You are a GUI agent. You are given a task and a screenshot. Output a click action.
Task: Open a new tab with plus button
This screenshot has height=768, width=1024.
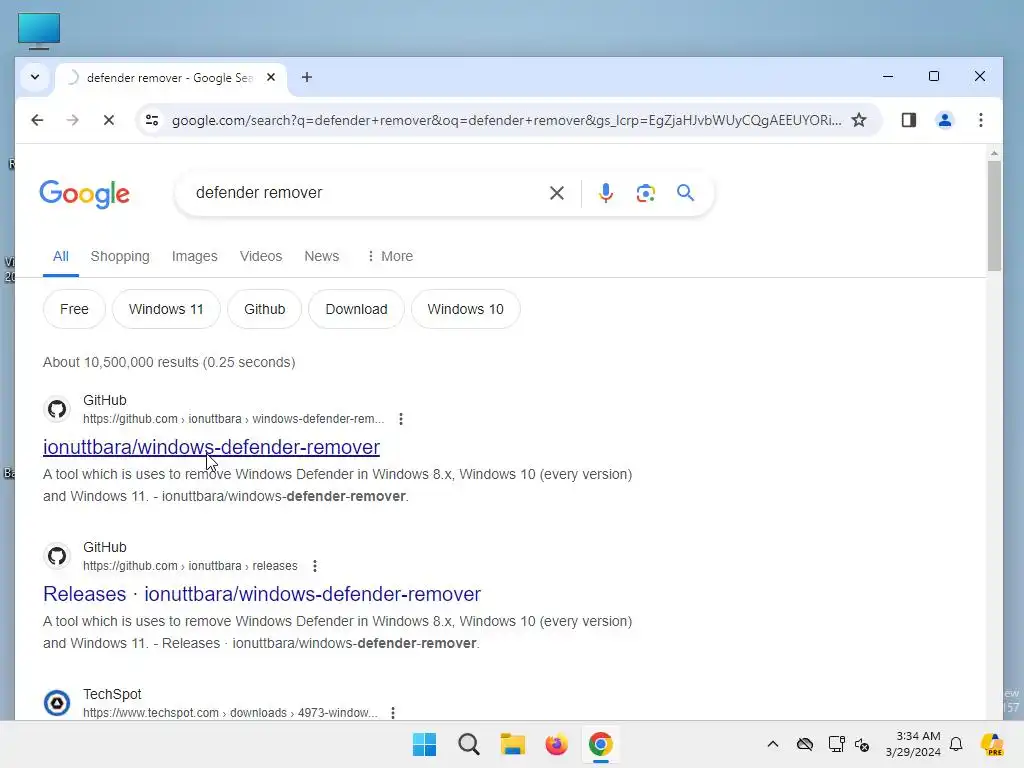[x=306, y=77]
